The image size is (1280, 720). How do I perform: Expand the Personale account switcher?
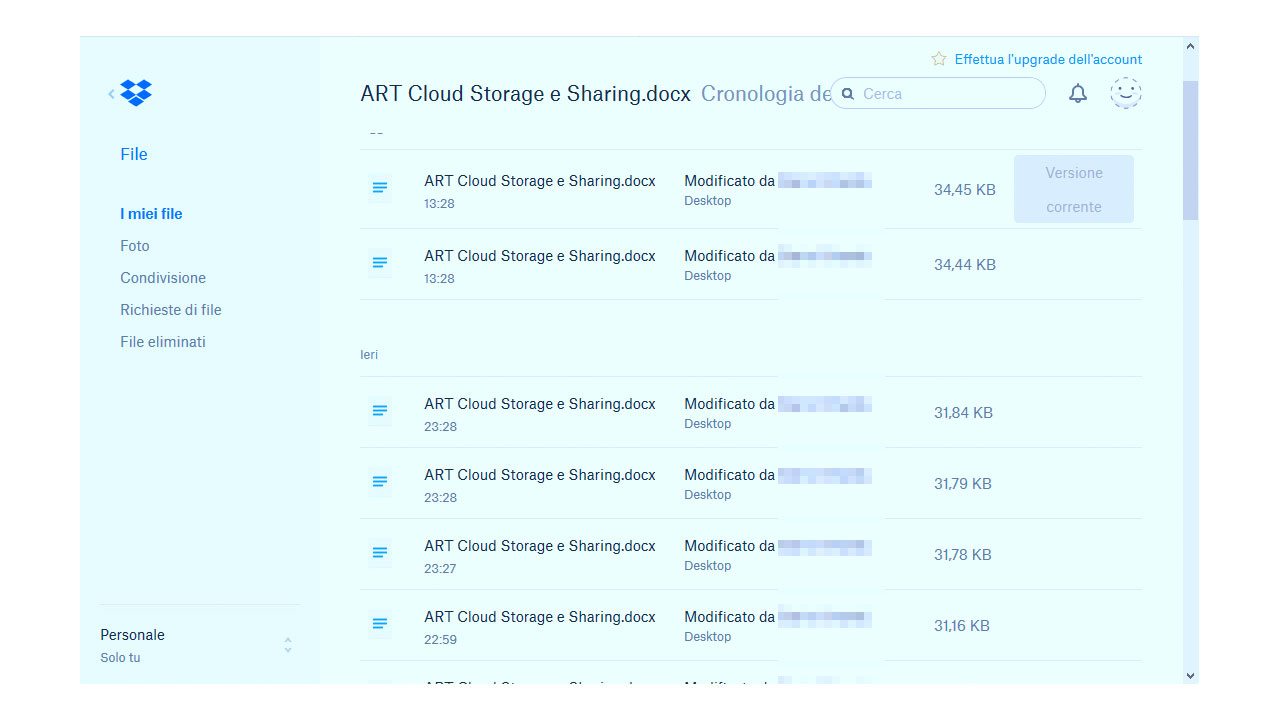point(288,645)
